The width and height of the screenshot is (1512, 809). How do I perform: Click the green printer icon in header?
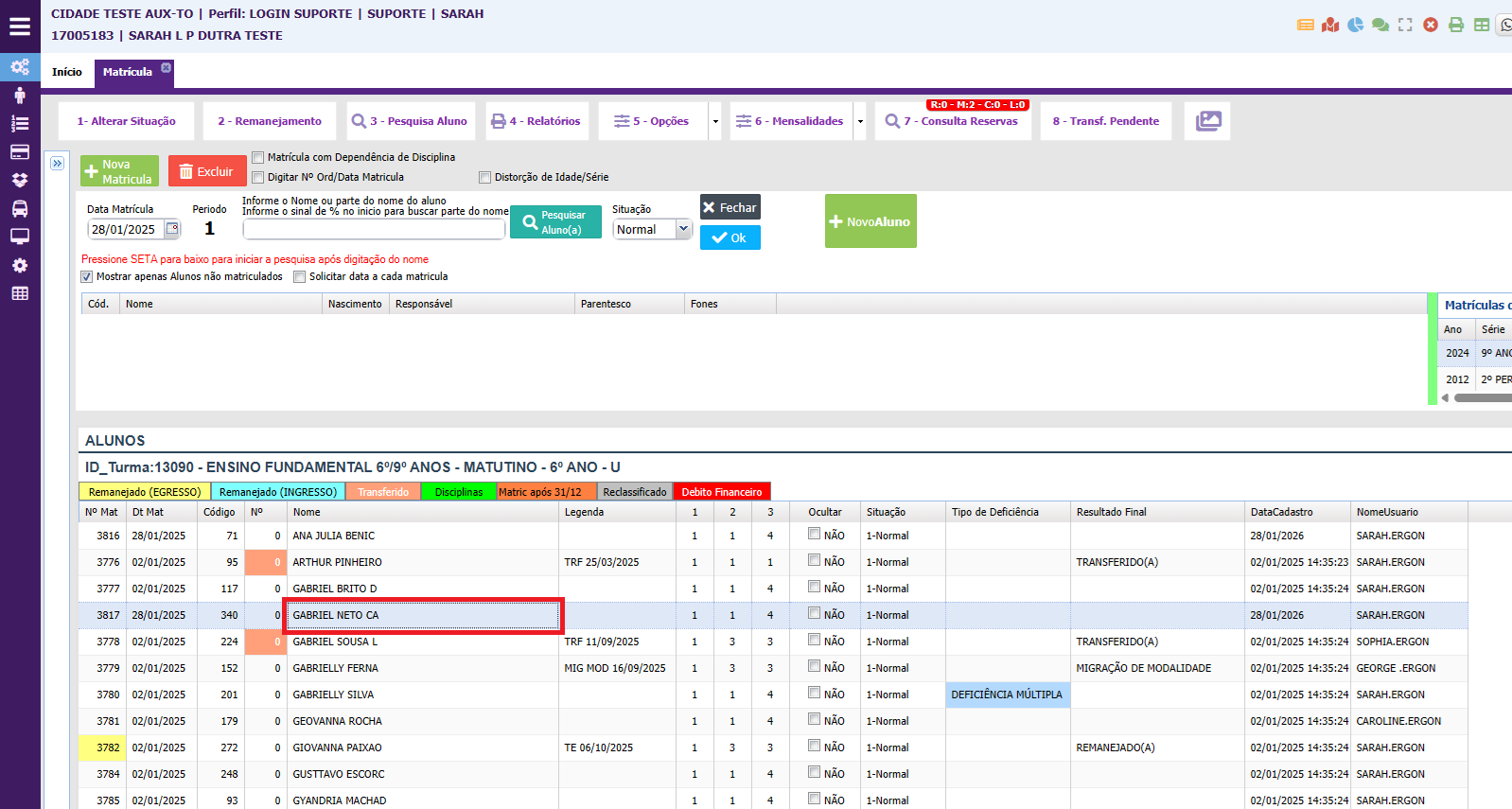[1456, 25]
